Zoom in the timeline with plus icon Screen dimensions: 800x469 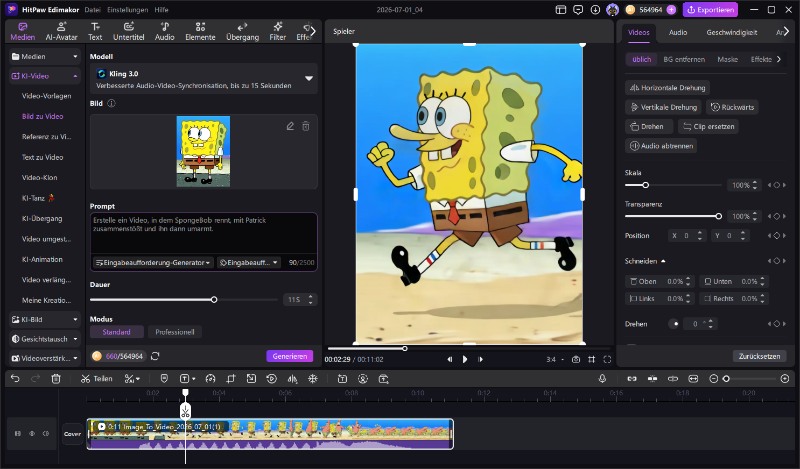pyautogui.click(x=785, y=379)
